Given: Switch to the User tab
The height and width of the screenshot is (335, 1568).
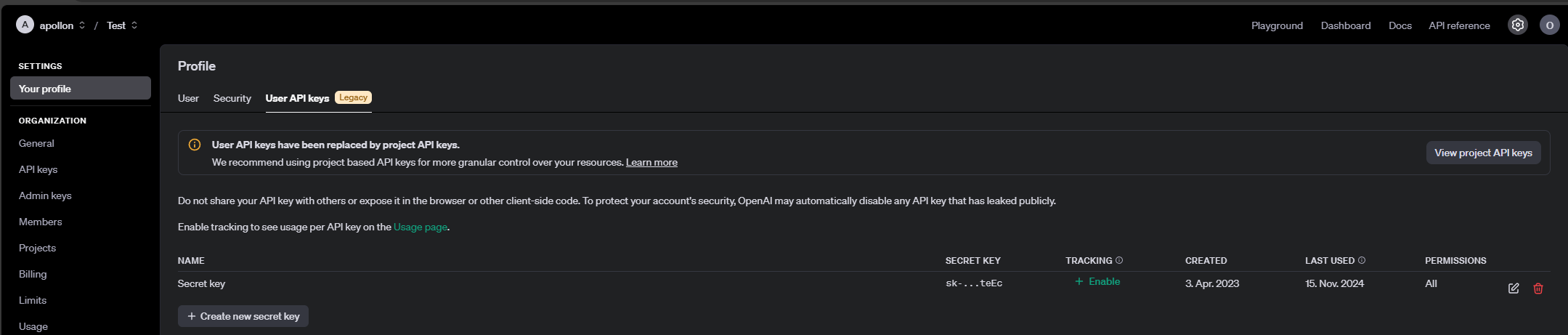Looking at the screenshot, I should [188, 98].
